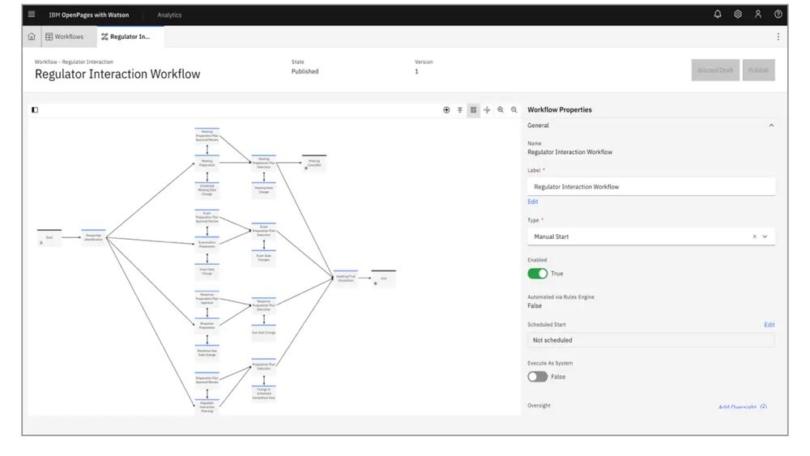The image size is (810, 456).
Task: Zoom in on the workflow canvas
Action: click(500, 109)
